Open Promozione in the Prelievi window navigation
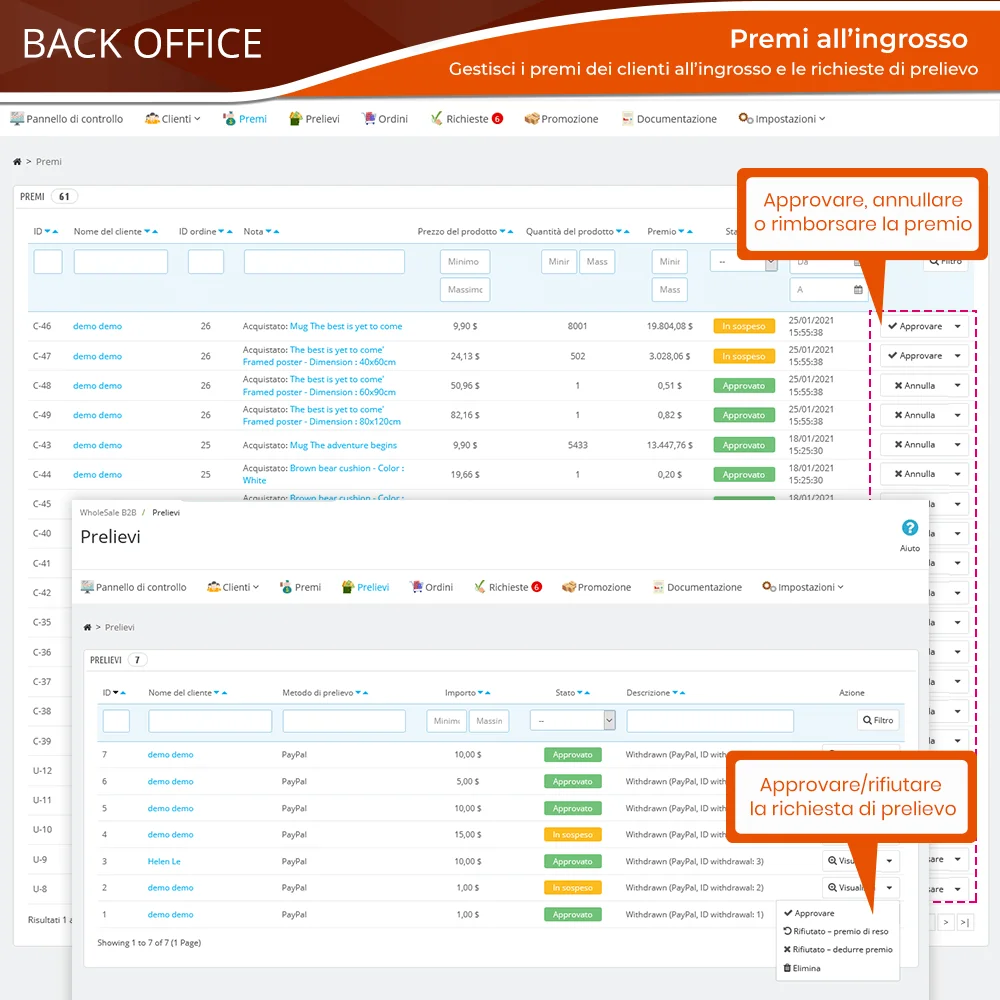The width and height of the screenshot is (1000, 1000). pos(596,587)
